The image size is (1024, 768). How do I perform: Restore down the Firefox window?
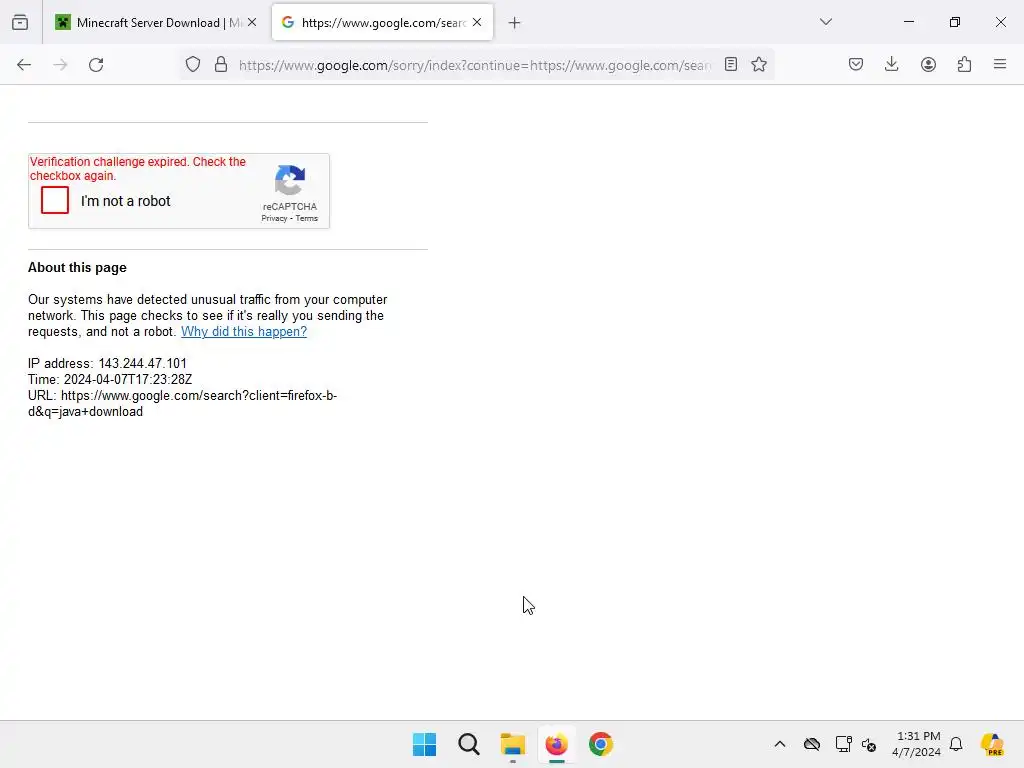tap(955, 22)
